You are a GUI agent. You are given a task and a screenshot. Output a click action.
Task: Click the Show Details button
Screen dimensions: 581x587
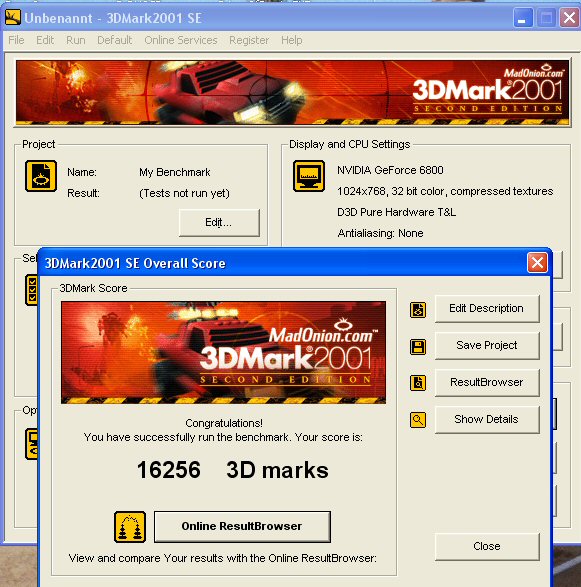pos(487,419)
